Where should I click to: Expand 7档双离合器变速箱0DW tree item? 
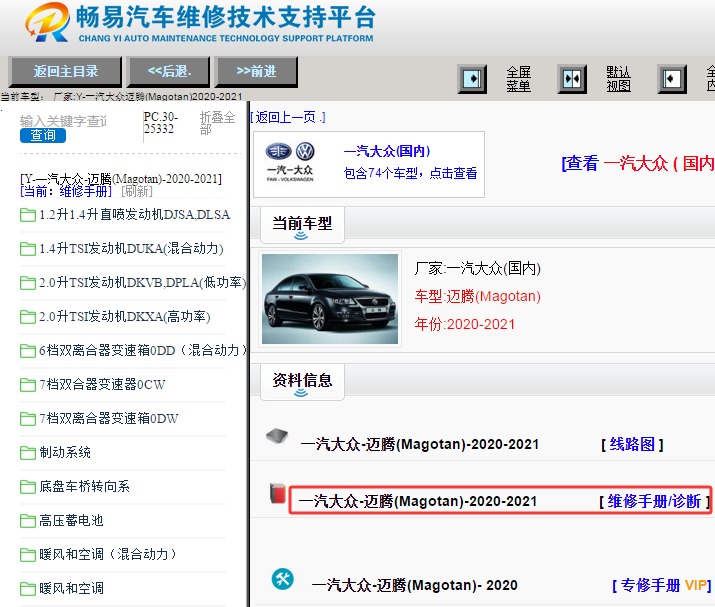click(109, 419)
